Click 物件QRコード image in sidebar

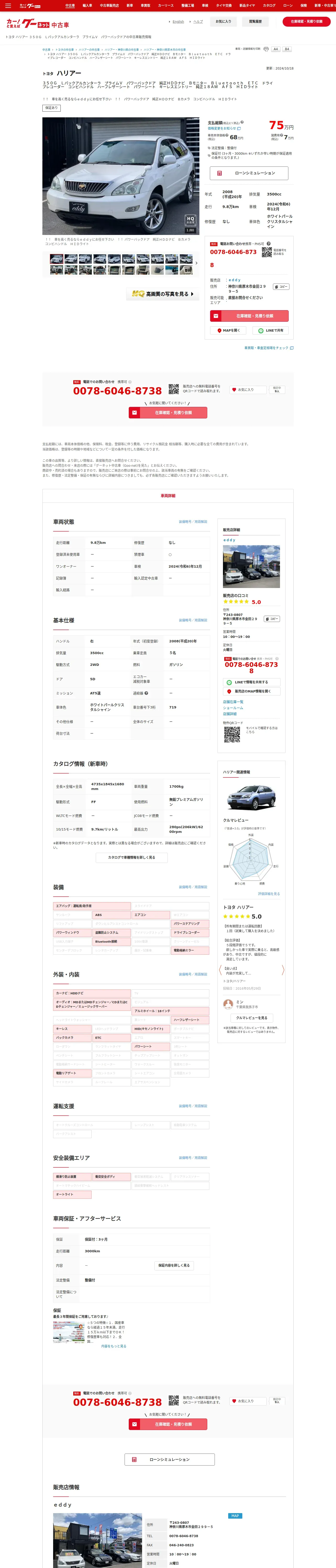tap(232, 735)
